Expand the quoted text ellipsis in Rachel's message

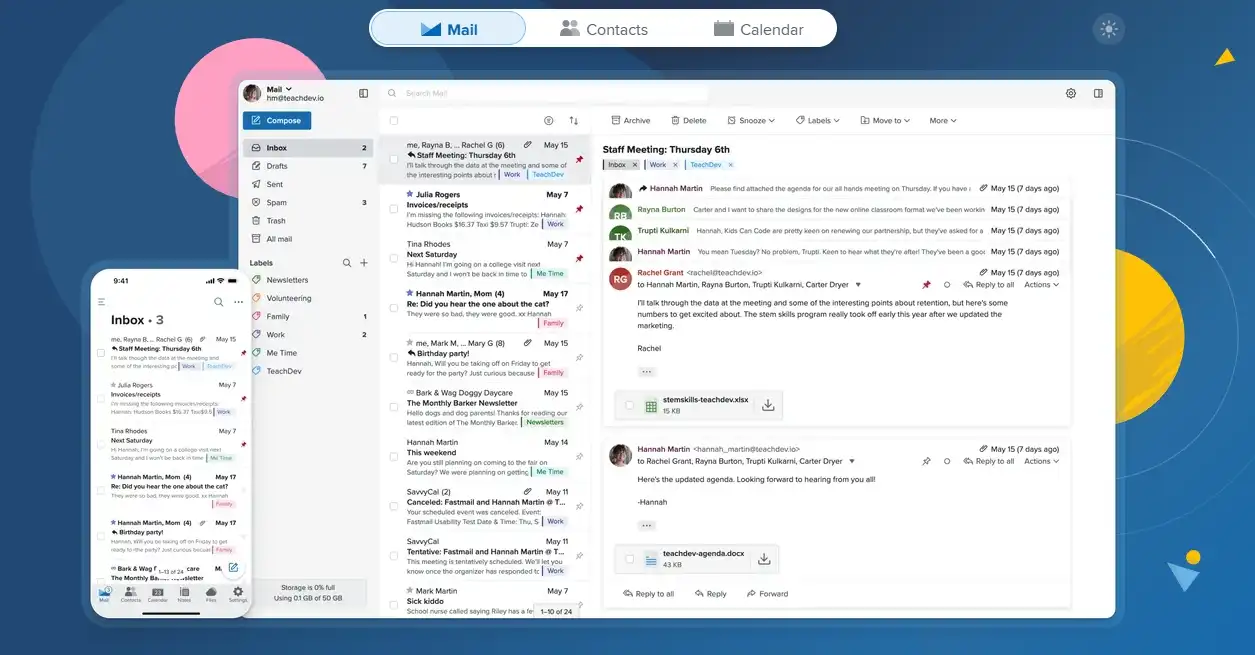pos(646,371)
